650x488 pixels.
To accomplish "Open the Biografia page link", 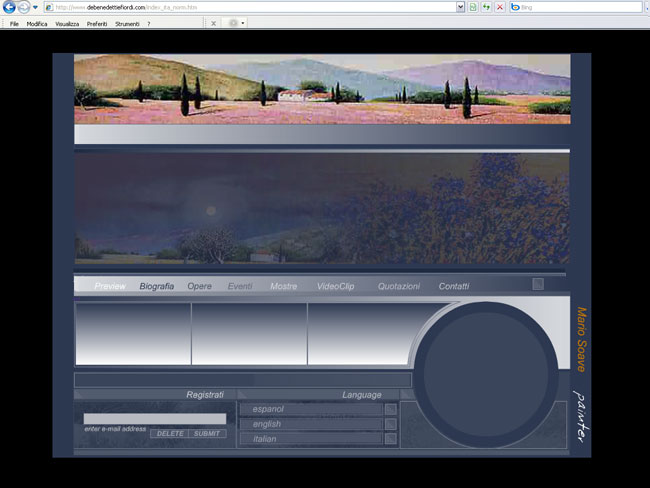I will coord(157,286).
